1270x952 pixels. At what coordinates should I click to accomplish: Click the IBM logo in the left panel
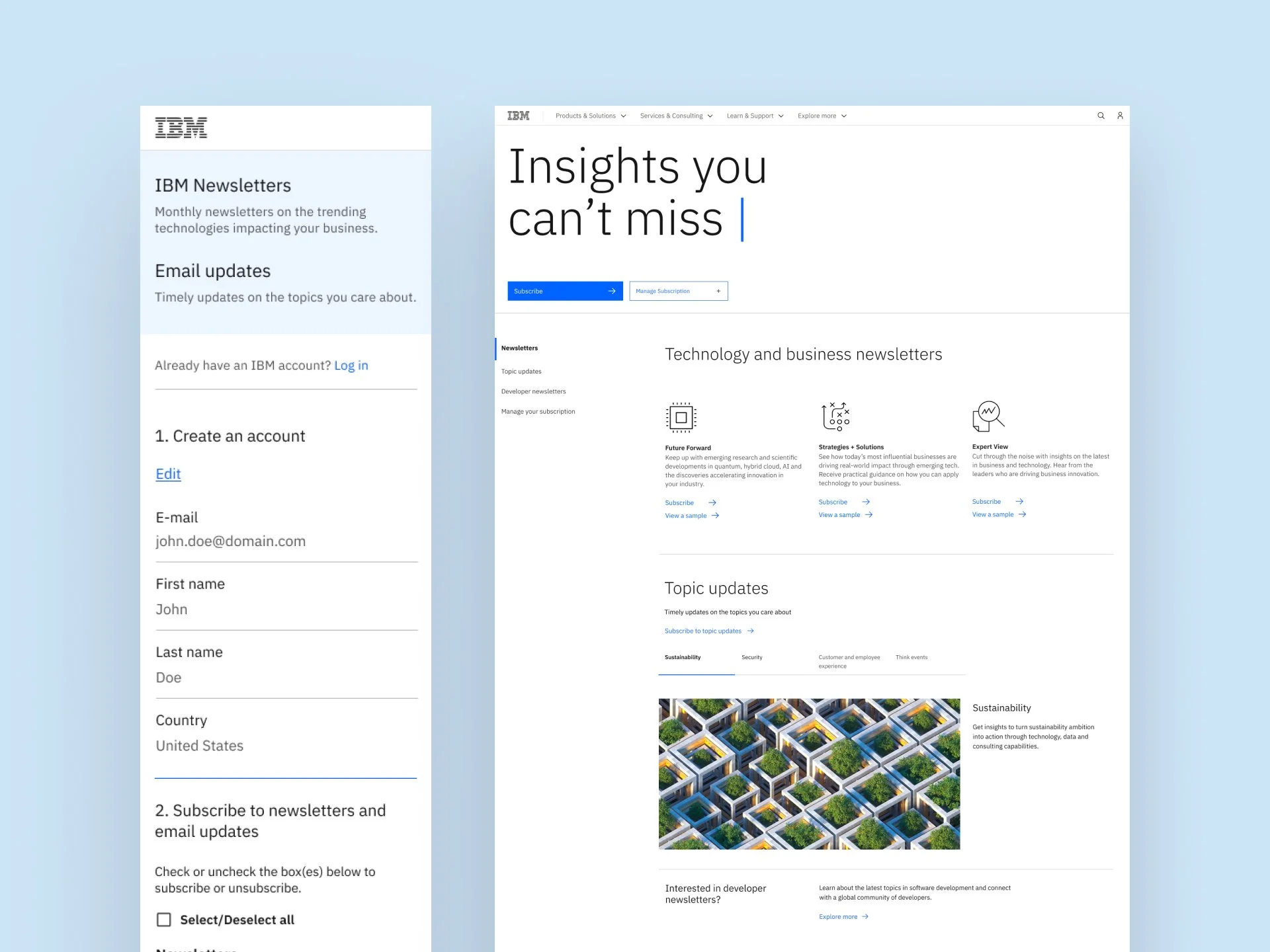click(181, 128)
